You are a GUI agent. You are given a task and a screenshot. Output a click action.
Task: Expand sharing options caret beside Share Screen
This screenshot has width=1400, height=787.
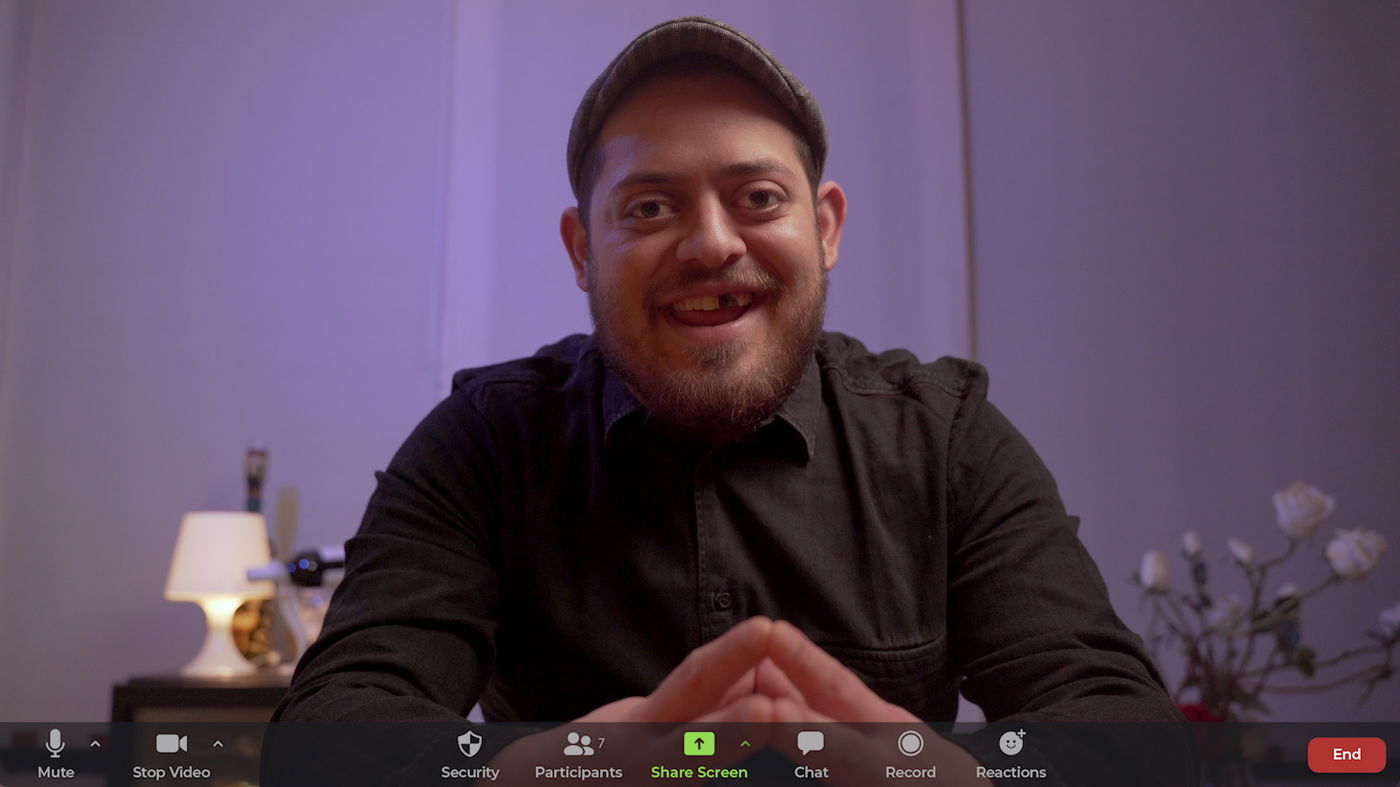745,744
